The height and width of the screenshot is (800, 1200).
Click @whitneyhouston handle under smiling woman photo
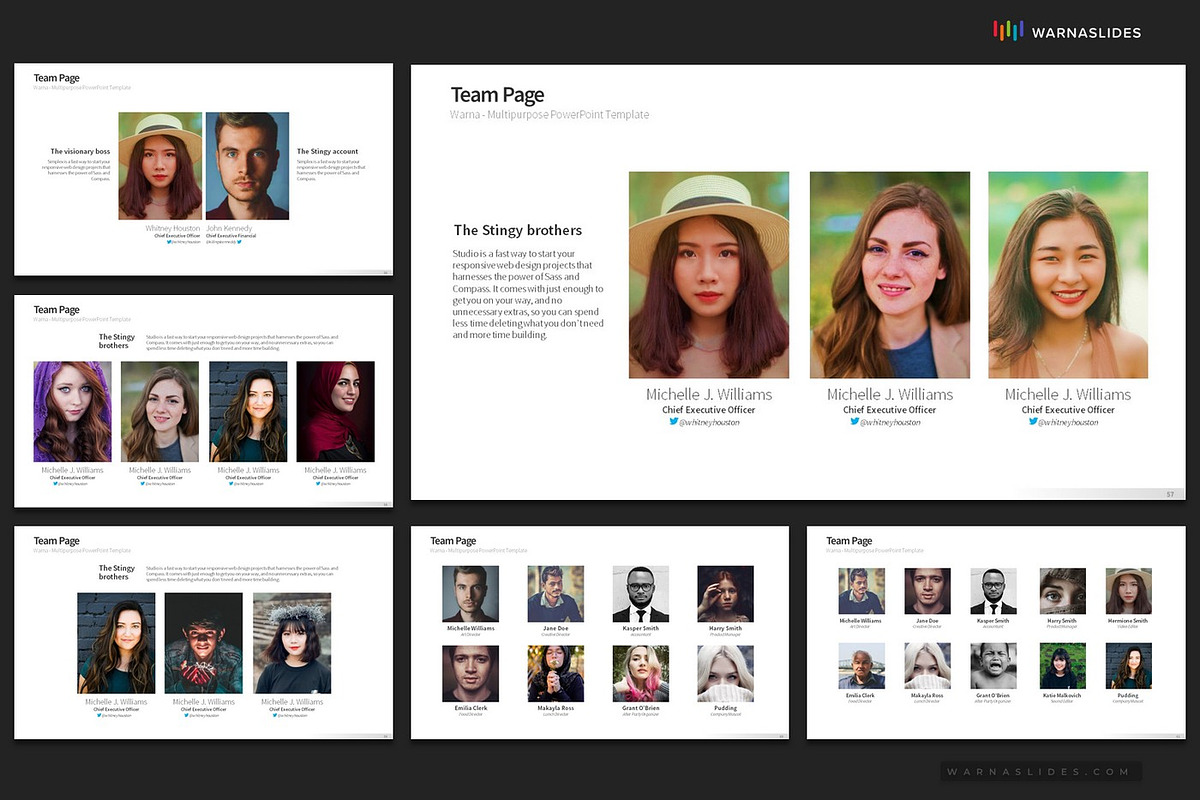coord(1068,422)
